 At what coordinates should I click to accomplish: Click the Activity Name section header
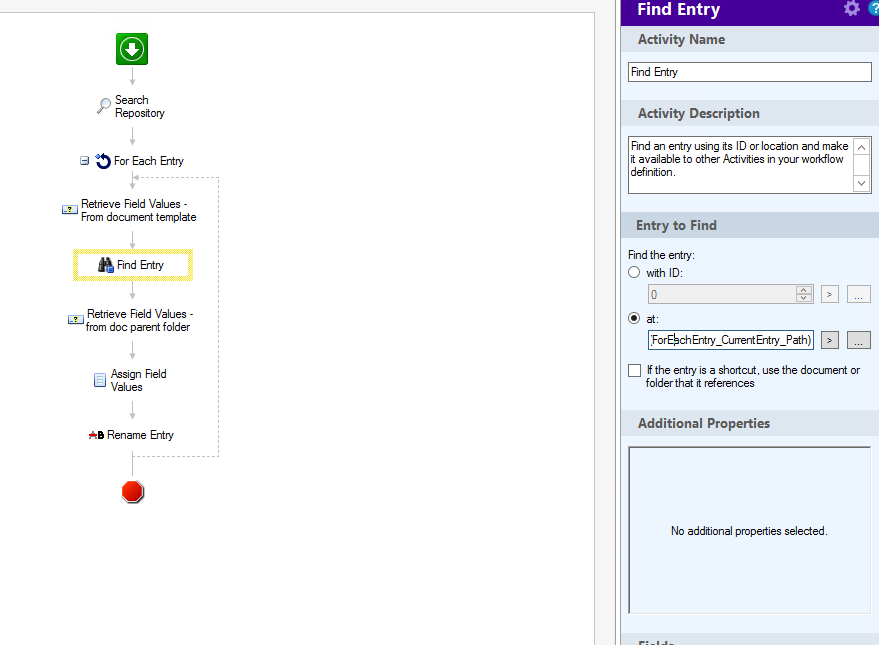[750, 39]
